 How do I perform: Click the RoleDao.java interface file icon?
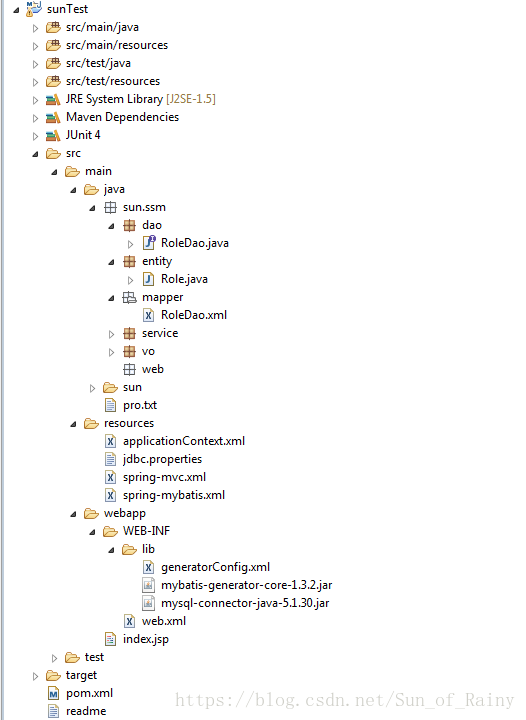(x=149, y=242)
